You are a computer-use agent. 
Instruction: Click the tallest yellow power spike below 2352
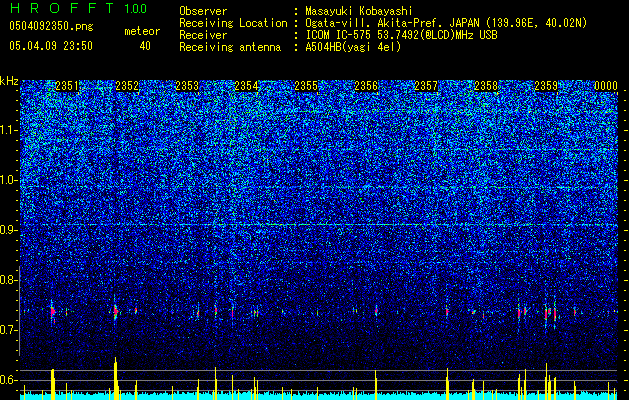[116, 378]
